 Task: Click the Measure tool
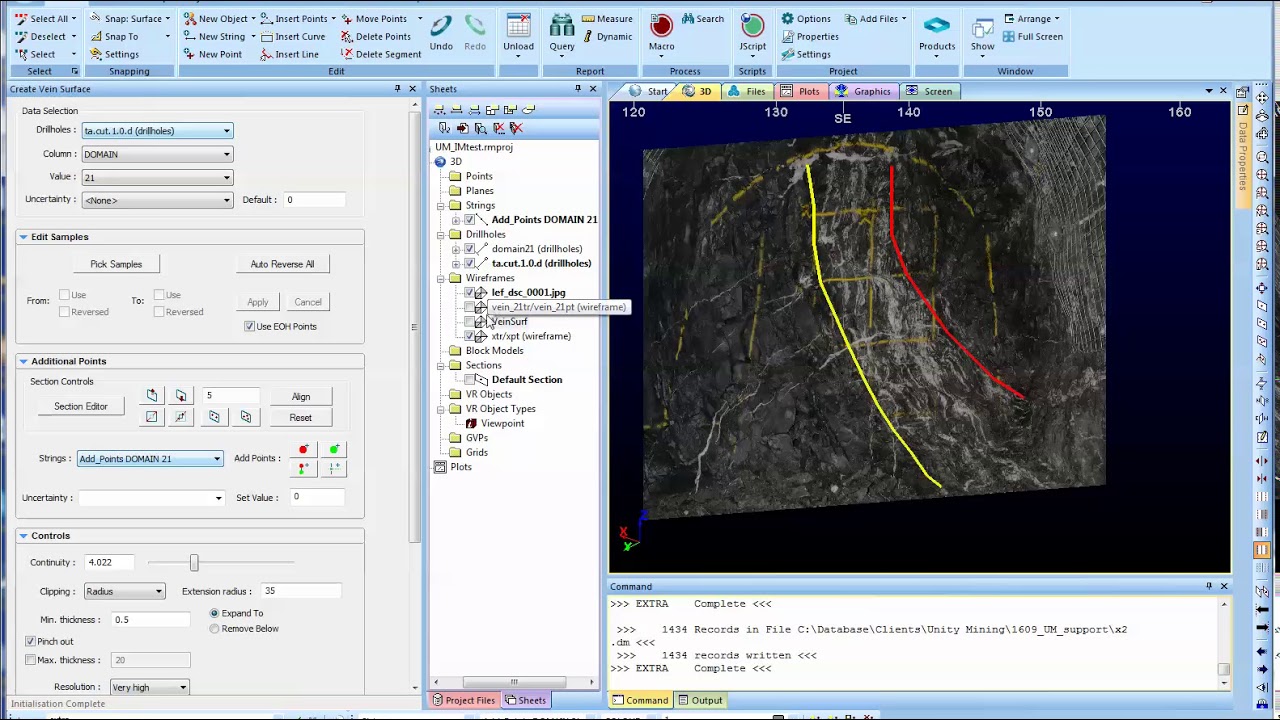point(606,19)
